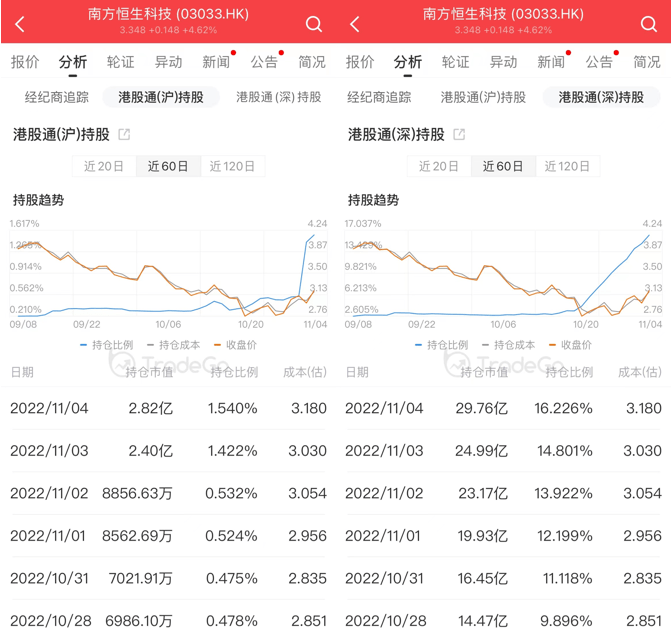This screenshot has width=671, height=639.
Task: Select left row 2022/10/28 with 6986.10万
Action: coord(168,621)
